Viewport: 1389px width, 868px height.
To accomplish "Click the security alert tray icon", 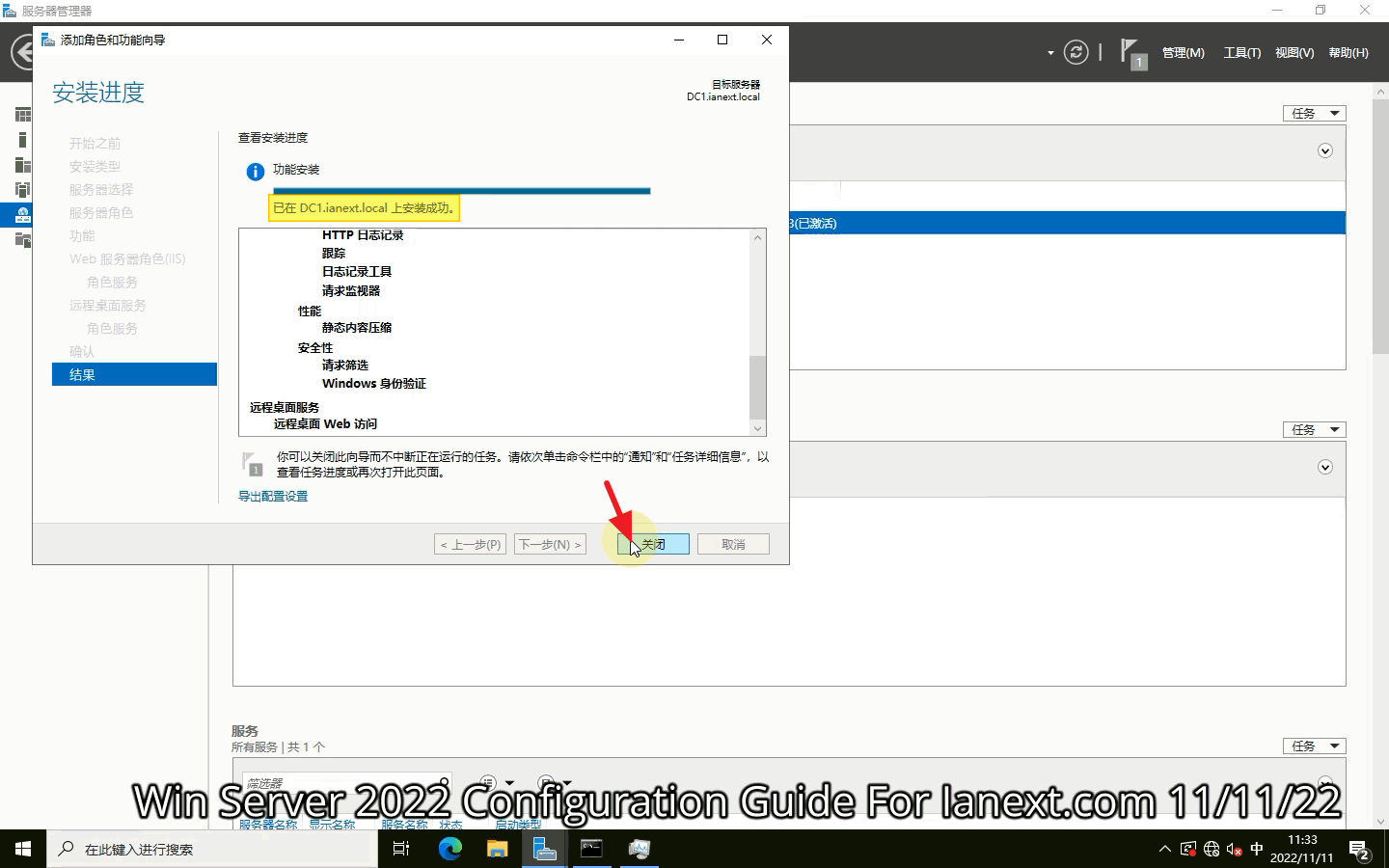I will pyautogui.click(x=1188, y=850).
